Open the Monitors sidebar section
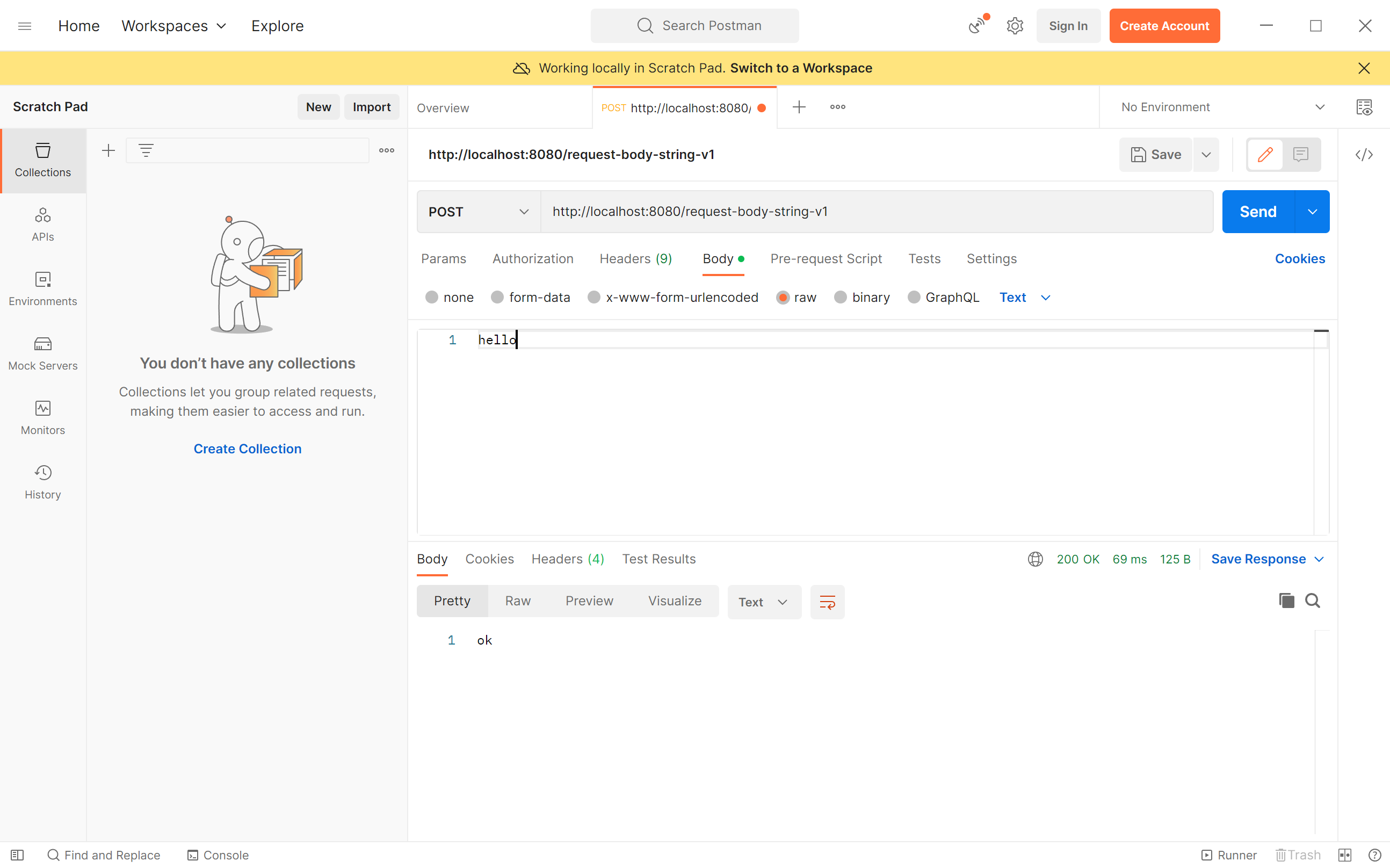This screenshot has height=868, width=1390. (43, 417)
